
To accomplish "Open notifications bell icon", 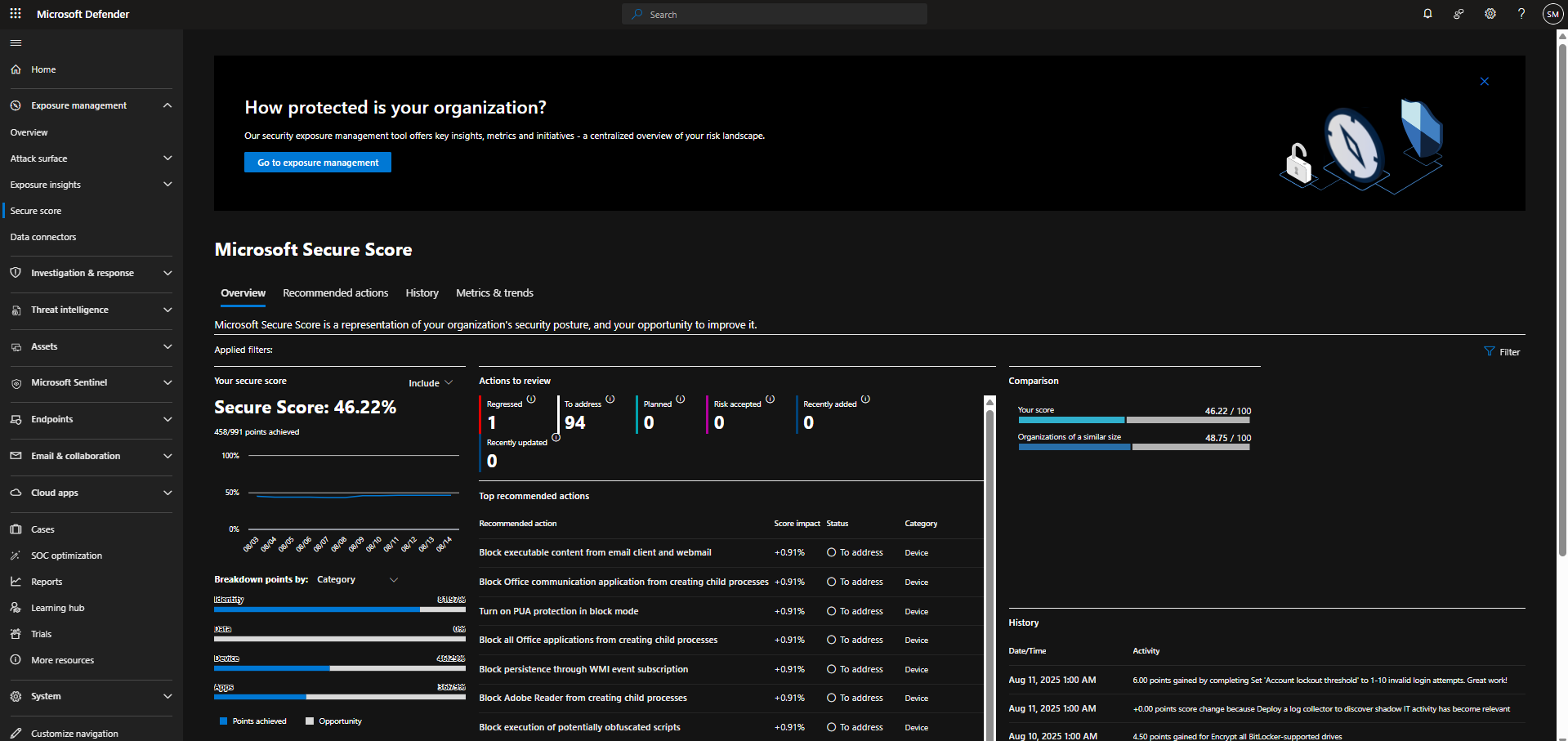I will 1427,14.
